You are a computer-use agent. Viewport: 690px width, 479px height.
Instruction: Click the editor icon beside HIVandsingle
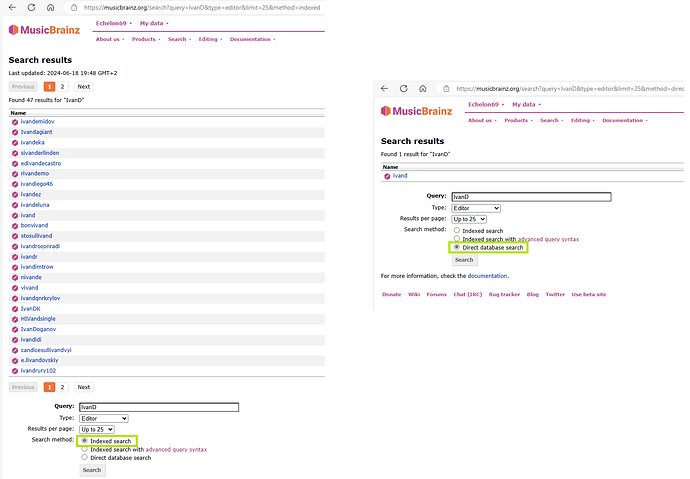[x=15, y=318]
